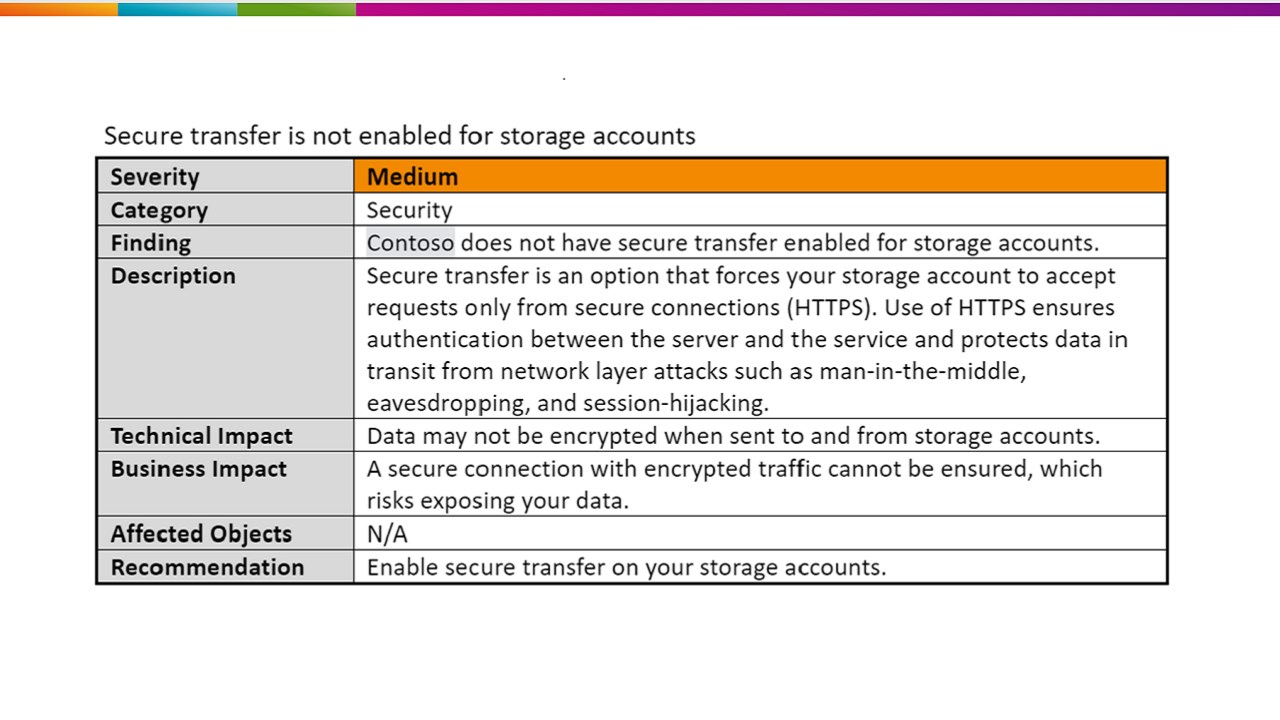
Task: Click the business impact text about encrypted traffic
Action: click(734, 484)
